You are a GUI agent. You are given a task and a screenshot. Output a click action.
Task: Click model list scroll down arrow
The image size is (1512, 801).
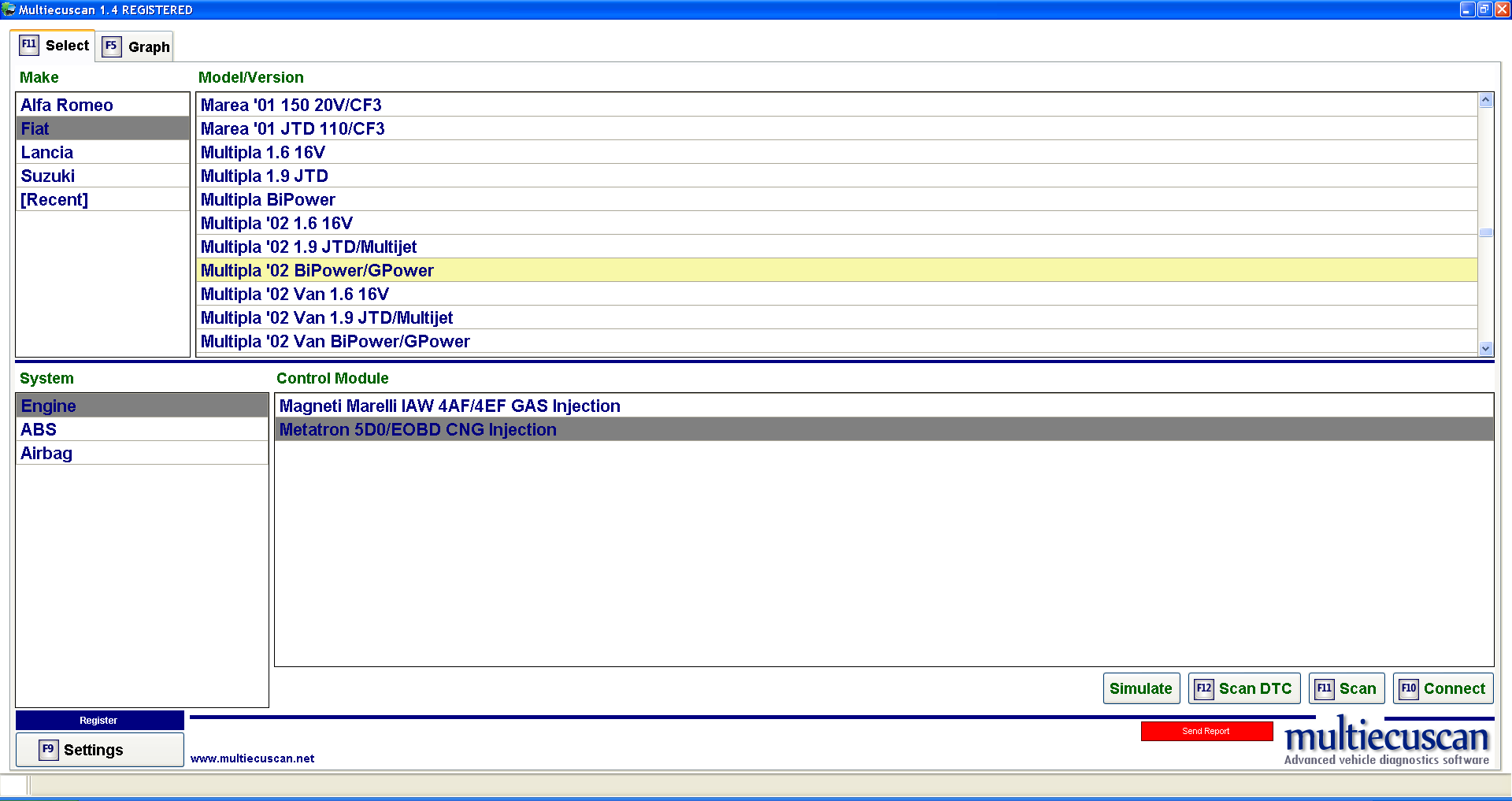click(1486, 348)
